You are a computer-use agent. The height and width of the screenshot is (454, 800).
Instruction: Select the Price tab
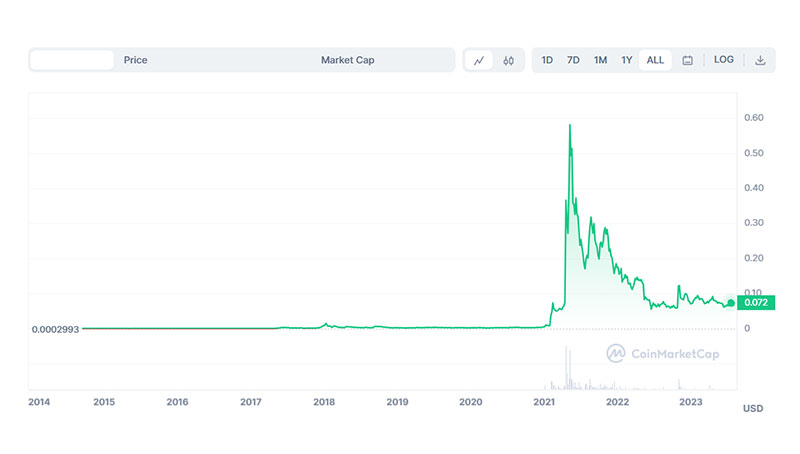point(135,60)
